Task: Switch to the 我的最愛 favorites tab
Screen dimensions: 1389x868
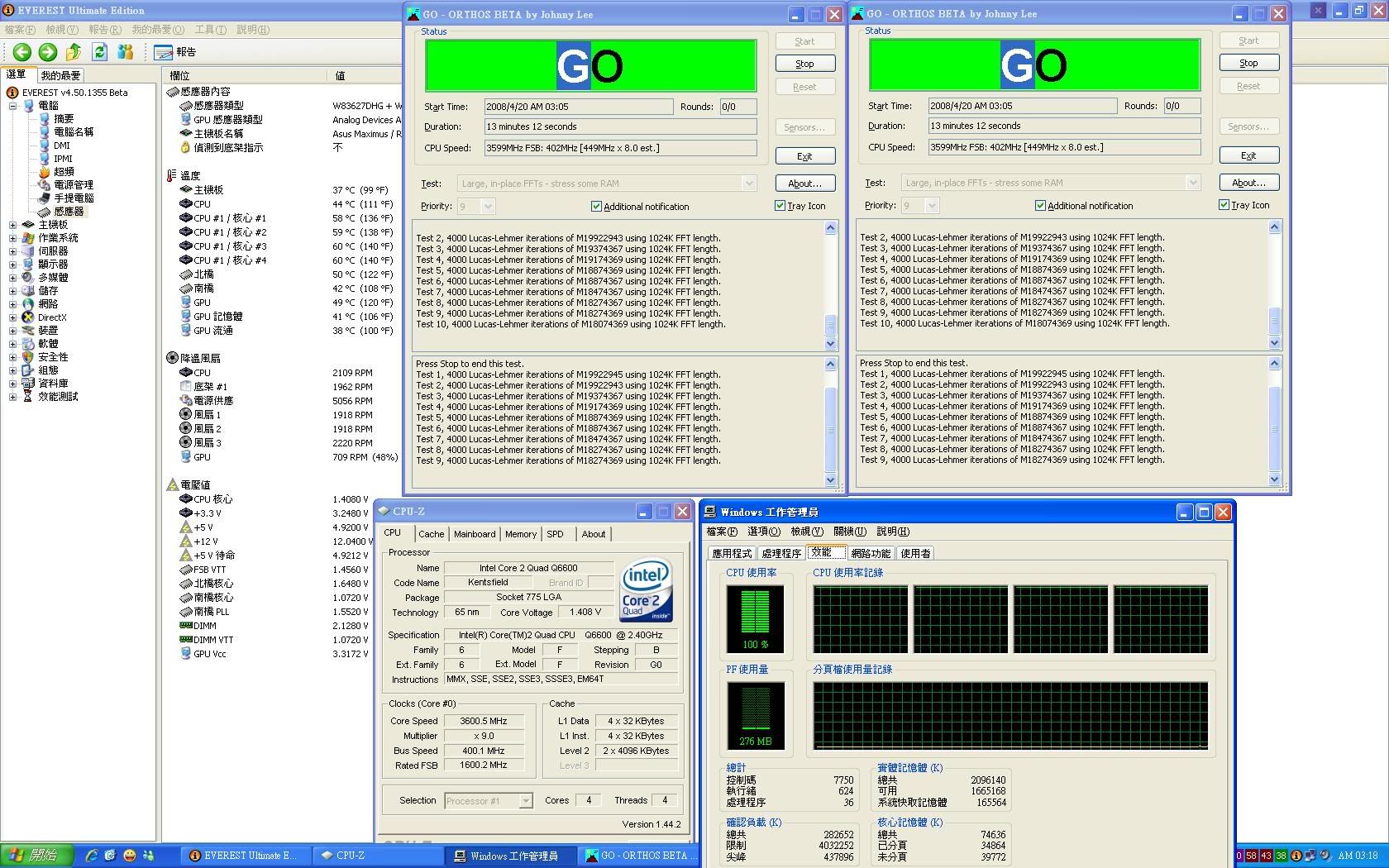Action: pos(61,74)
